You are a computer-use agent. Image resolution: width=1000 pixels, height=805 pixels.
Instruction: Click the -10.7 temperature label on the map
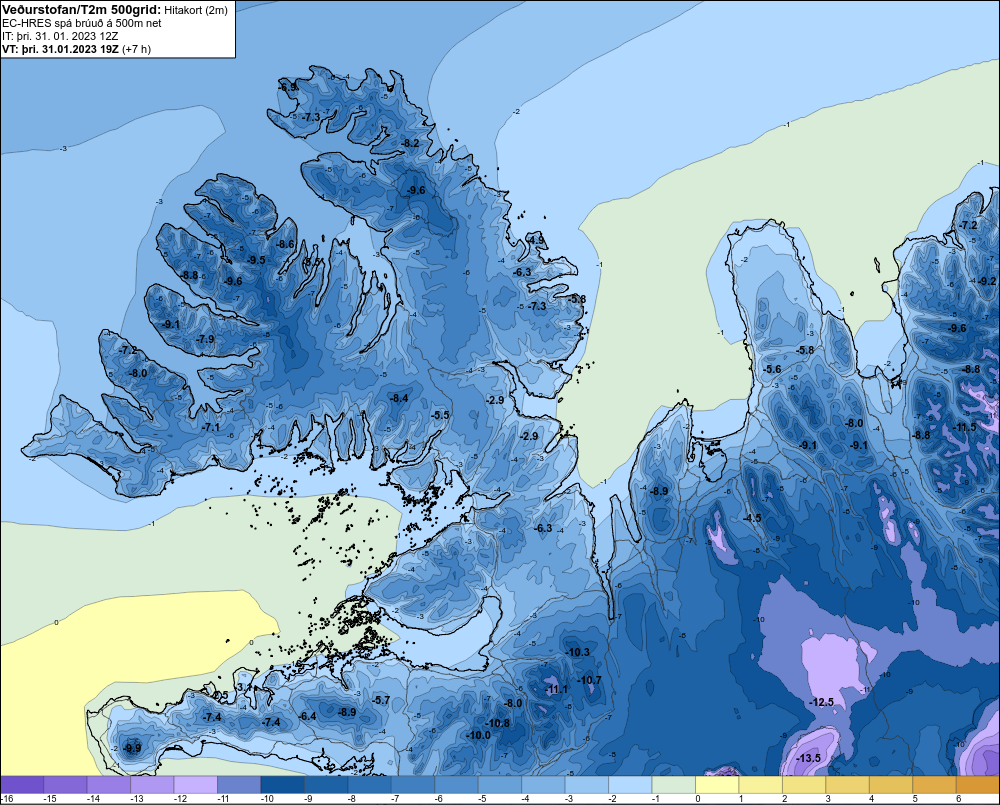[x=590, y=680]
